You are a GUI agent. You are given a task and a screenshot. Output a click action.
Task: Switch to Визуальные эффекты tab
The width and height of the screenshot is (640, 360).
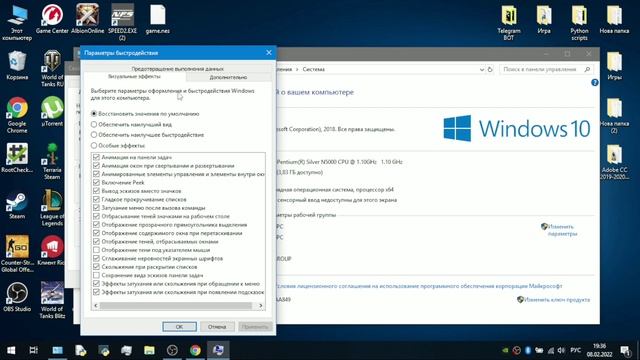(x=134, y=76)
